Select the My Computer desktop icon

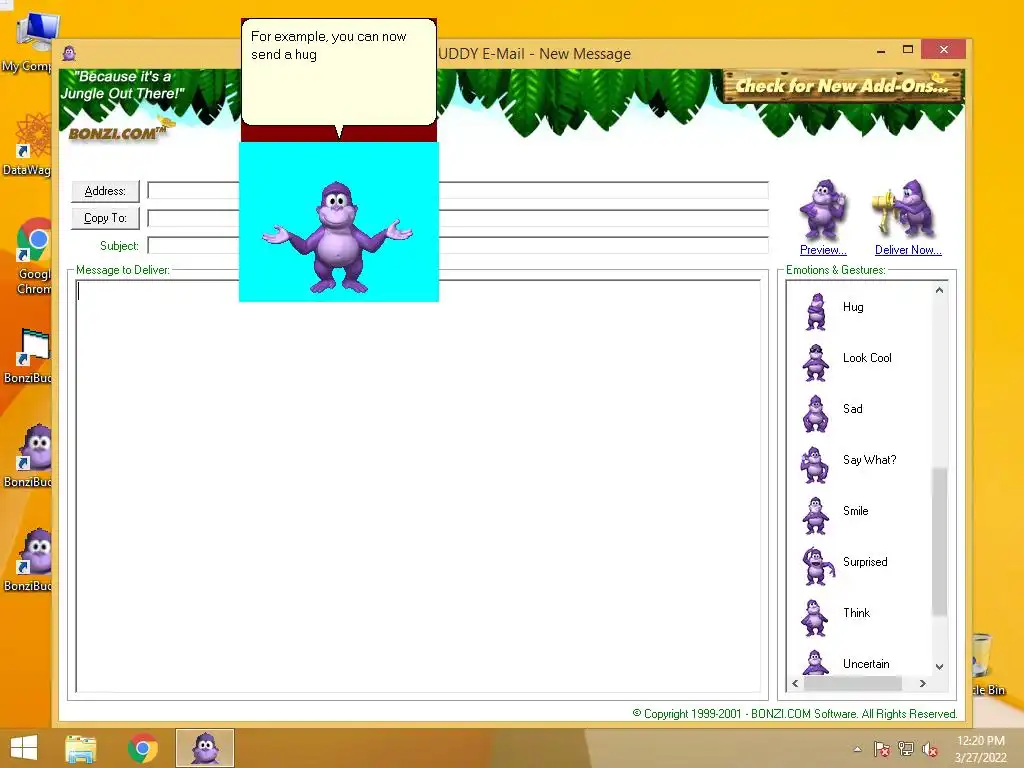(x=29, y=43)
